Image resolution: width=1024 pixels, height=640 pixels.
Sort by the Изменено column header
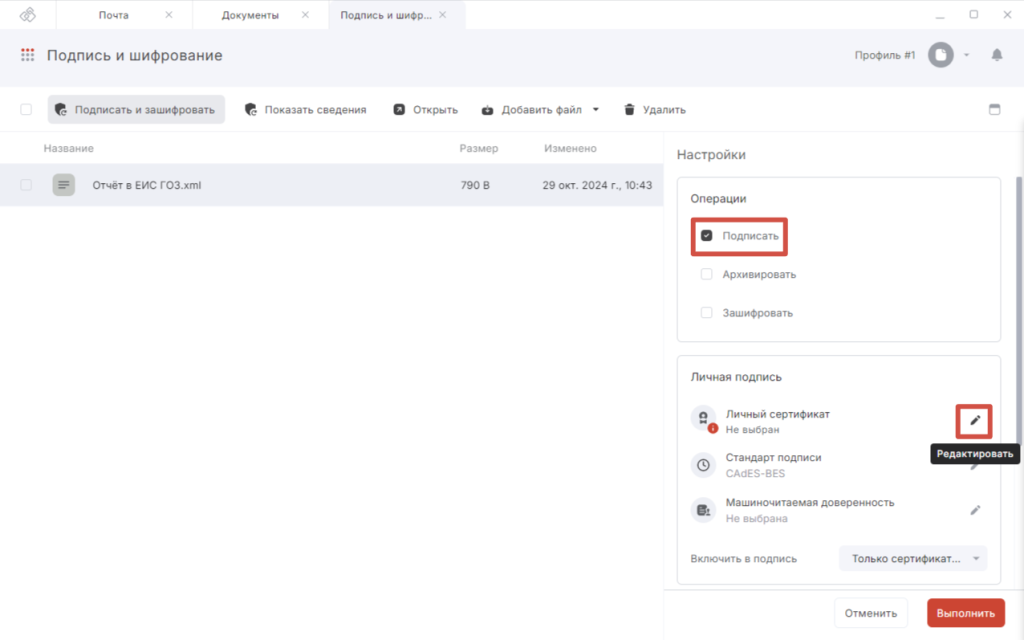pyautogui.click(x=570, y=148)
